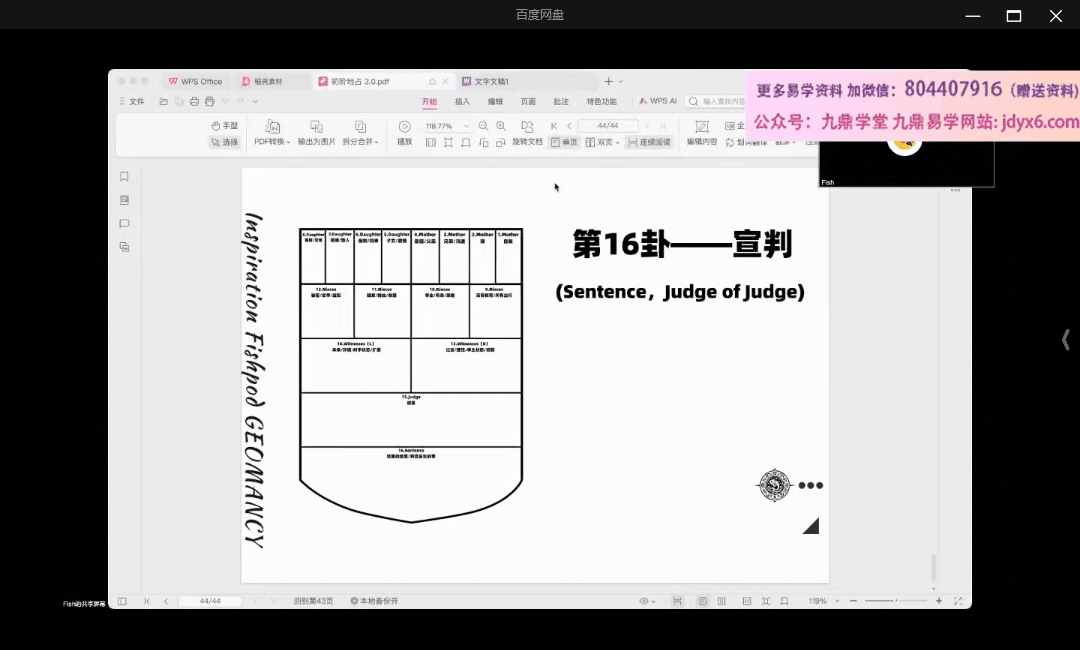Jump to first page using toolbar arrow
The width and height of the screenshot is (1080, 650).
553,126
